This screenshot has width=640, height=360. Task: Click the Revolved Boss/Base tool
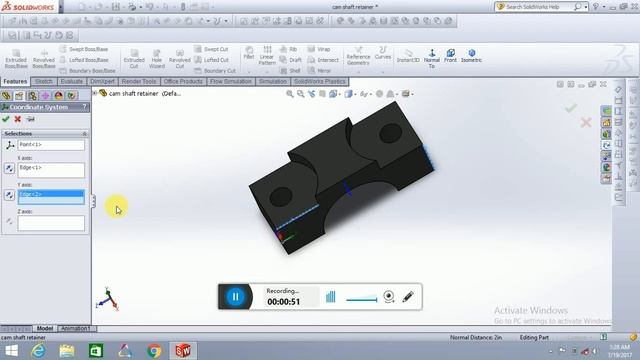coord(44,59)
